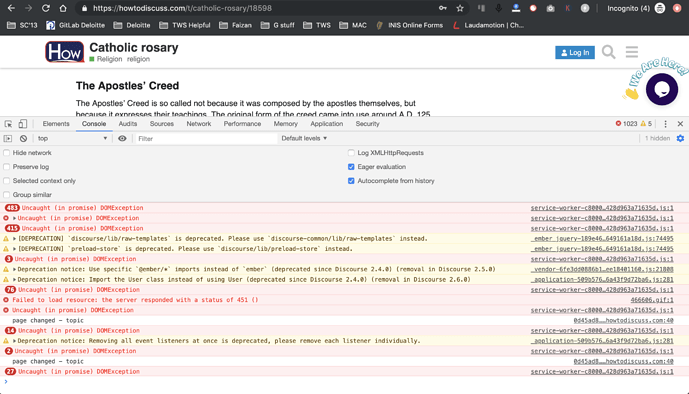Close the DevTools panel
689x394 pixels.
(x=680, y=124)
